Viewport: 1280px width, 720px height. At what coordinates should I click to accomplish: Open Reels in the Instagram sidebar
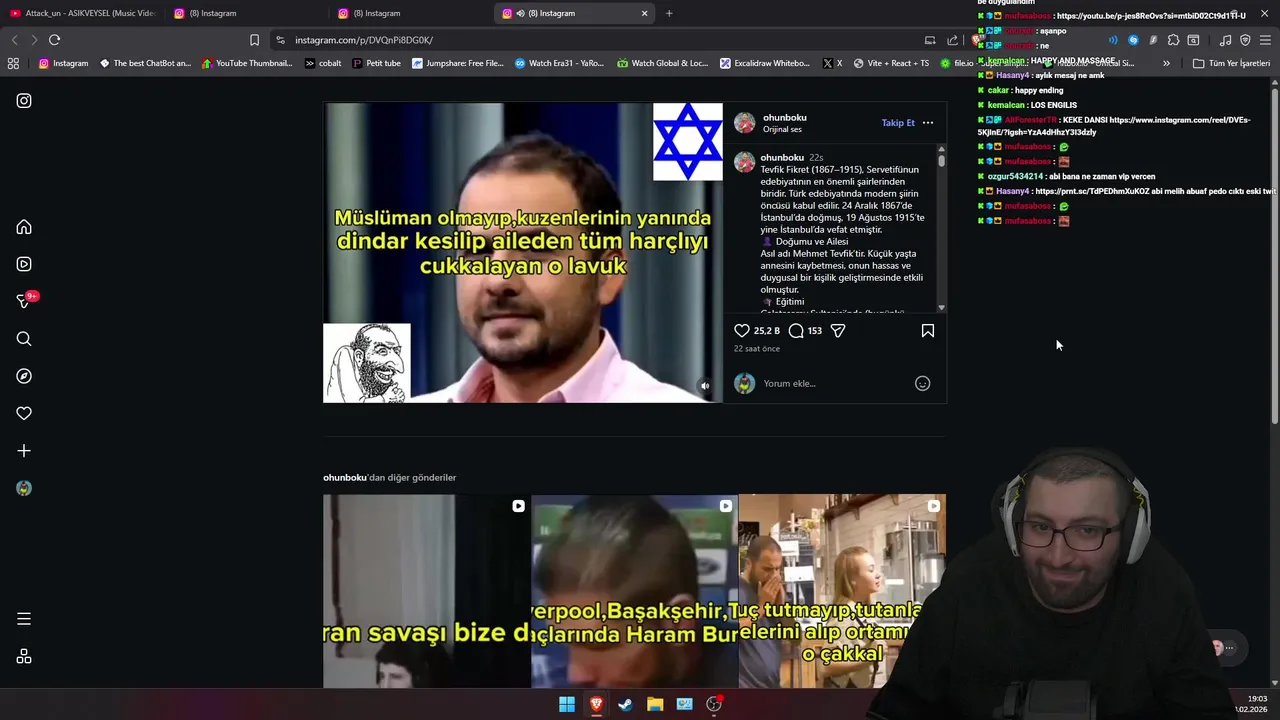tap(24, 264)
